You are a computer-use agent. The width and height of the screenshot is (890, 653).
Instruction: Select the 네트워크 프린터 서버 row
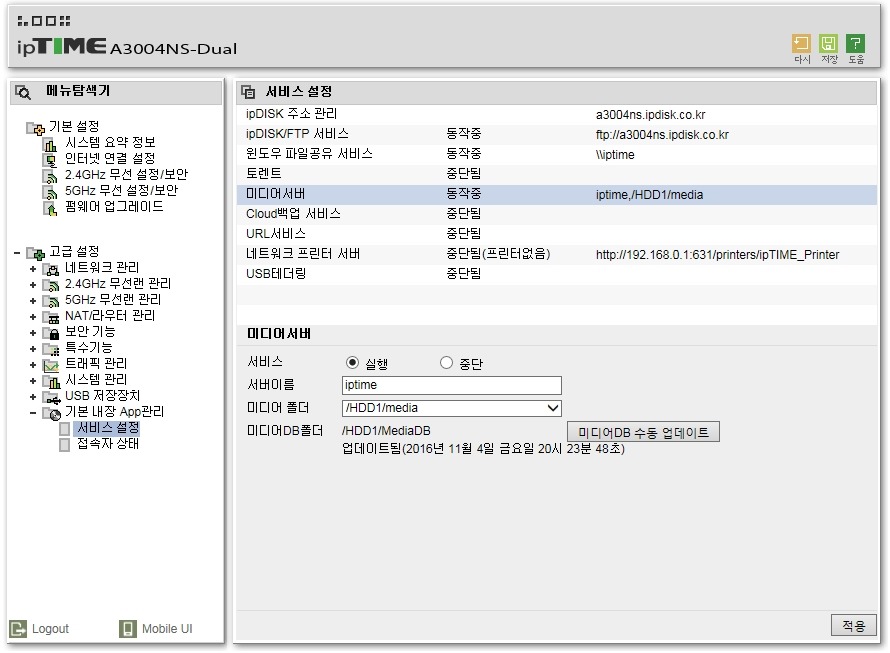point(556,254)
